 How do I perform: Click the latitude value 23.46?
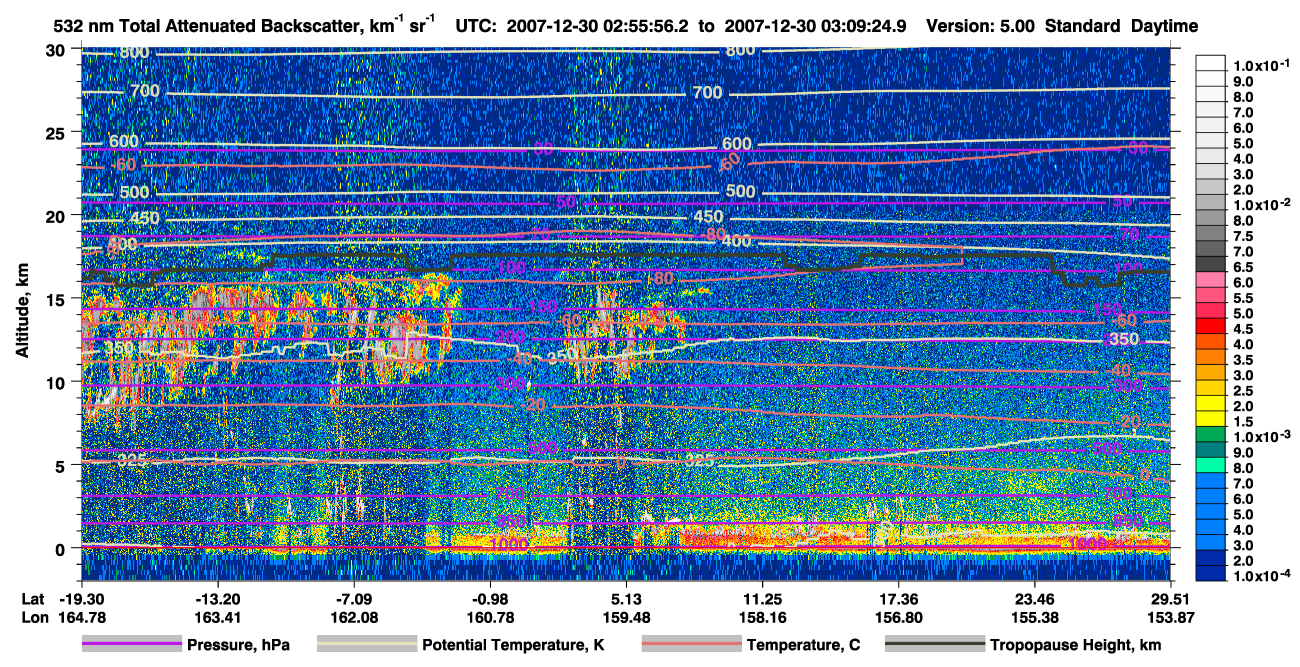pos(1035,597)
